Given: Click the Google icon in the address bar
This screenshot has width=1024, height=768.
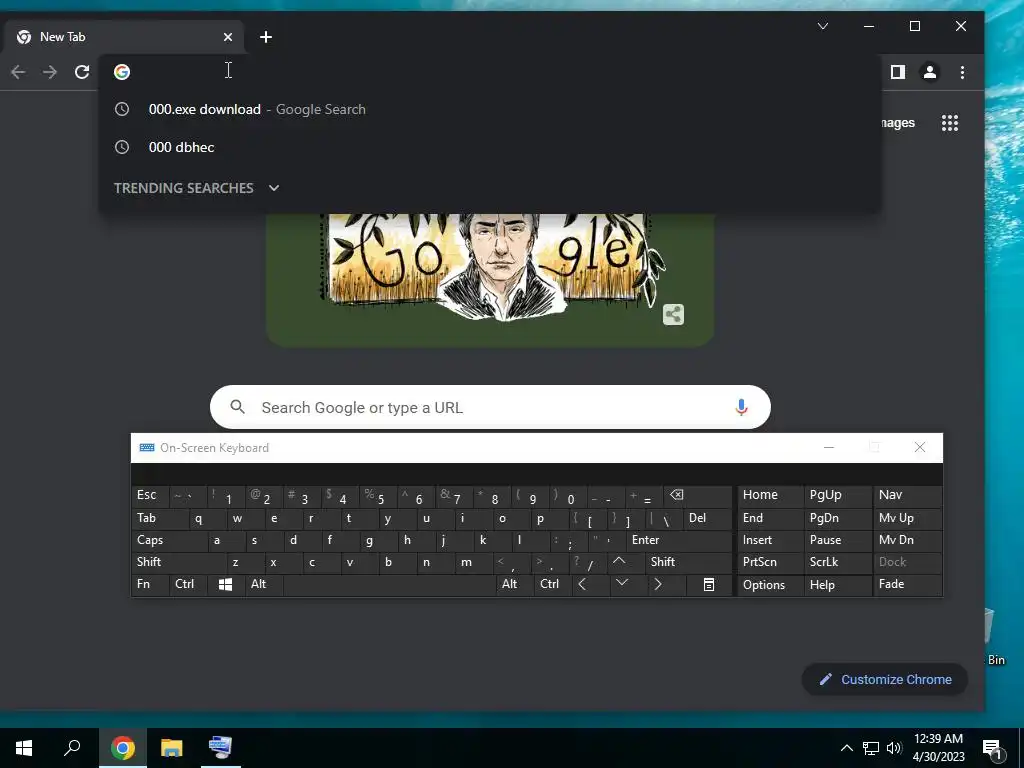Looking at the screenshot, I should [122, 72].
